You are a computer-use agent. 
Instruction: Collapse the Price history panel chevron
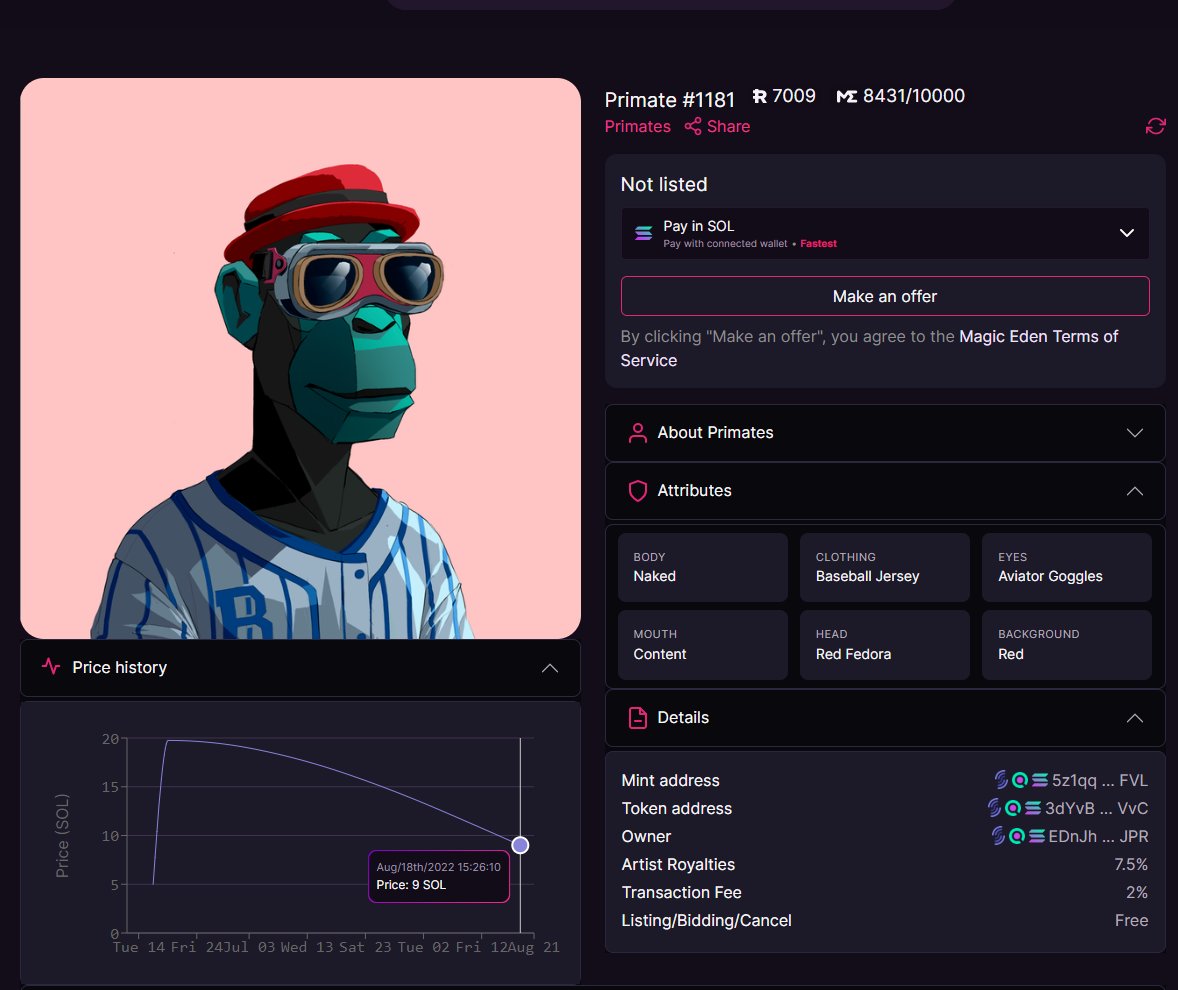[x=550, y=668]
